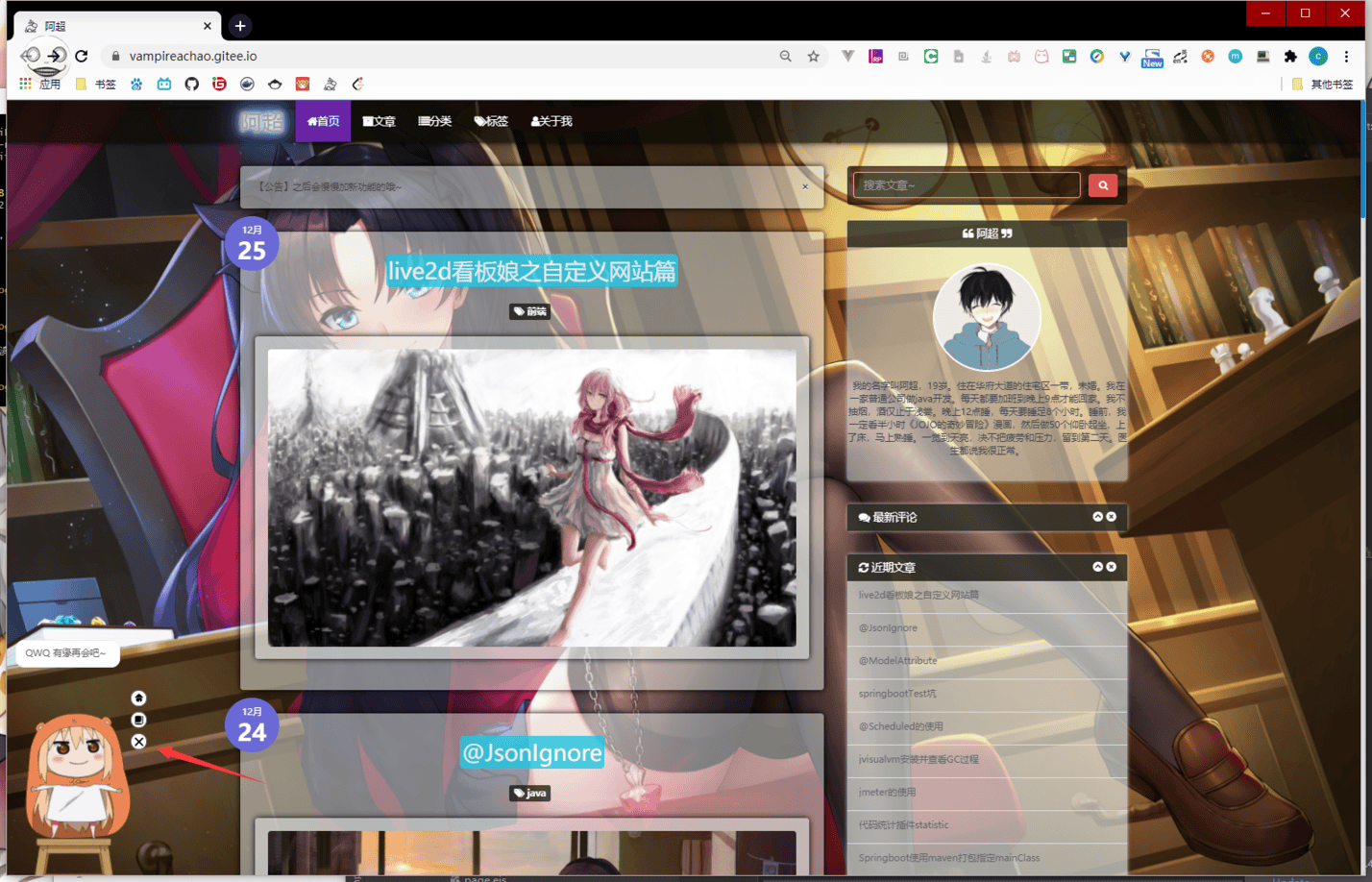Open the GitHub bookmark icon

(x=191, y=85)
